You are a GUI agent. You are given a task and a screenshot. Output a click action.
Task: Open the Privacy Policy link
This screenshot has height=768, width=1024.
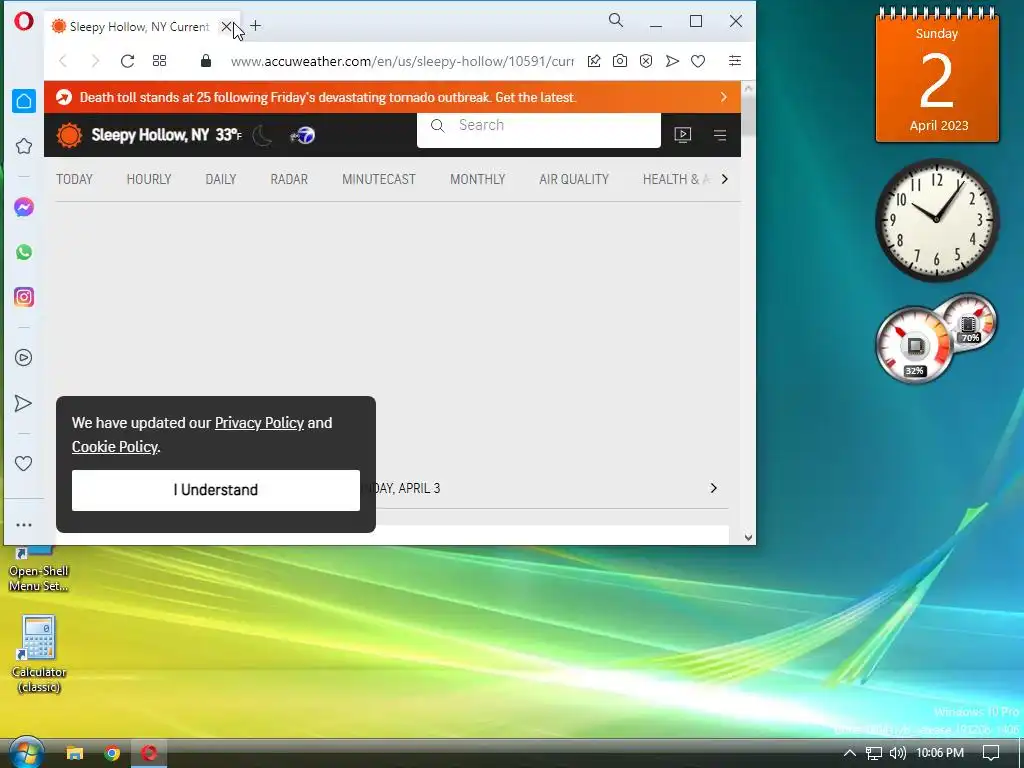pos(259,423)
